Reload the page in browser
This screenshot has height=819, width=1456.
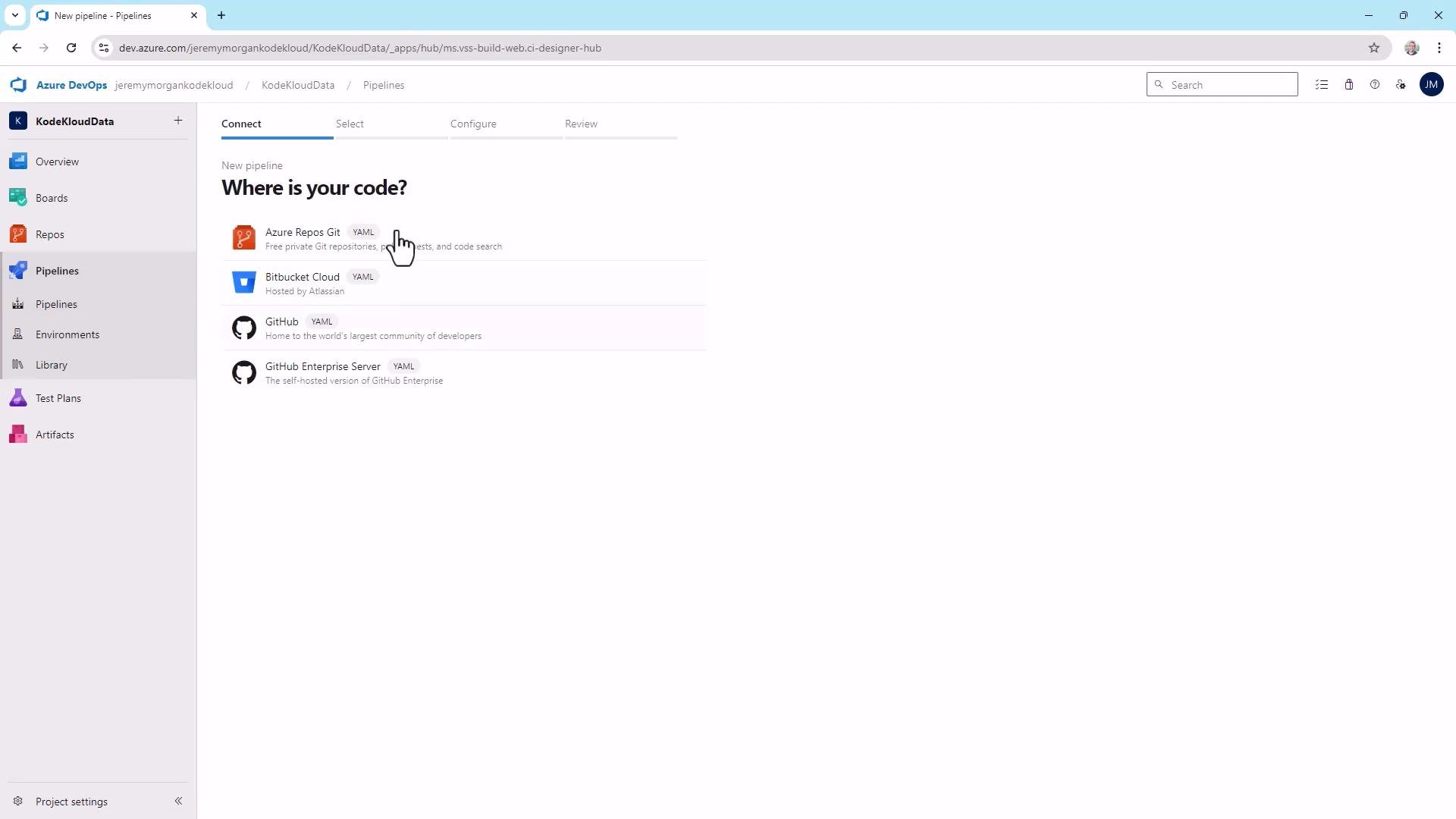(71, 48)
